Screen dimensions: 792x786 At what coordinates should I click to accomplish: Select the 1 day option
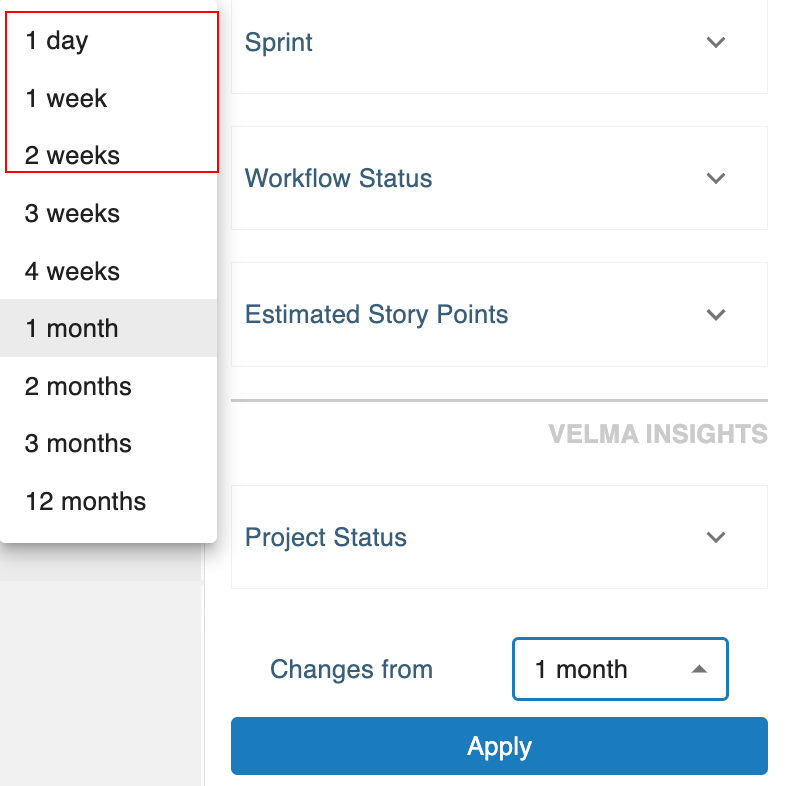point(57,41)
